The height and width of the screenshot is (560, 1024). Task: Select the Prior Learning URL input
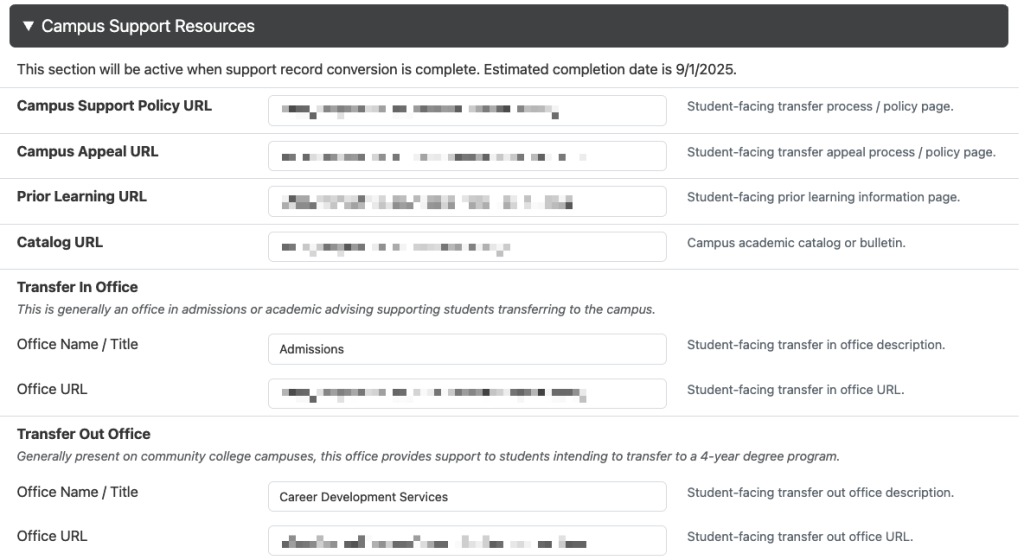(x=467, y=201)
